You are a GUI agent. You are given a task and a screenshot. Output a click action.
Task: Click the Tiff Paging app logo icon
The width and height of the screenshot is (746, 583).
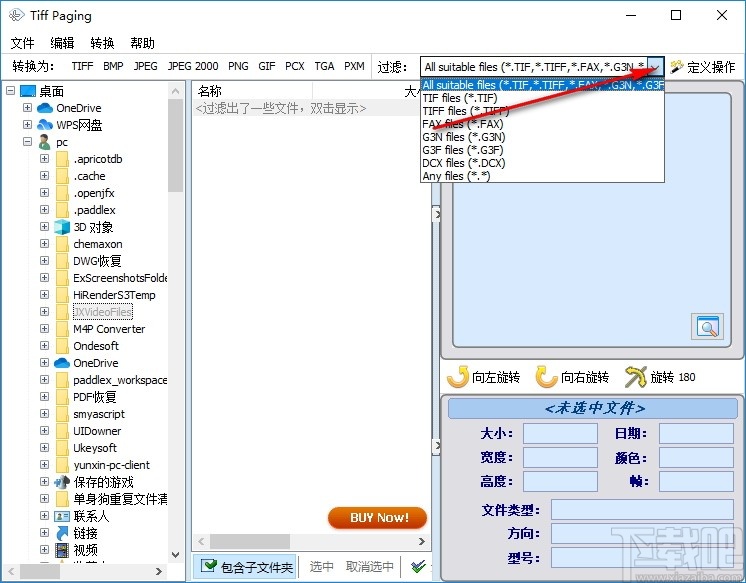click(16, 15)
